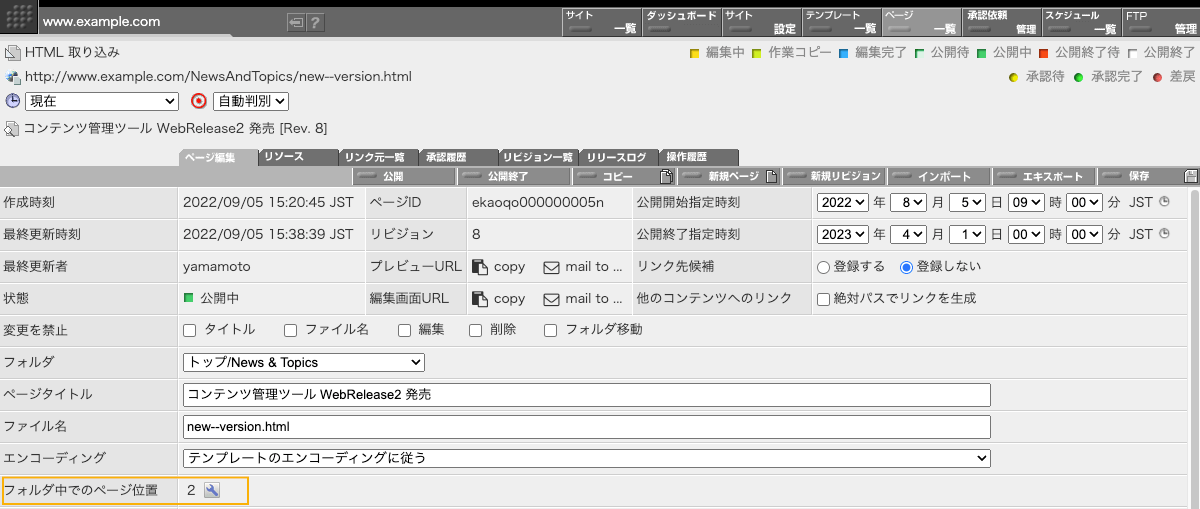1200x509 pixels.
Task: Select the 登録する radio button
Action: tap(824, 267)
